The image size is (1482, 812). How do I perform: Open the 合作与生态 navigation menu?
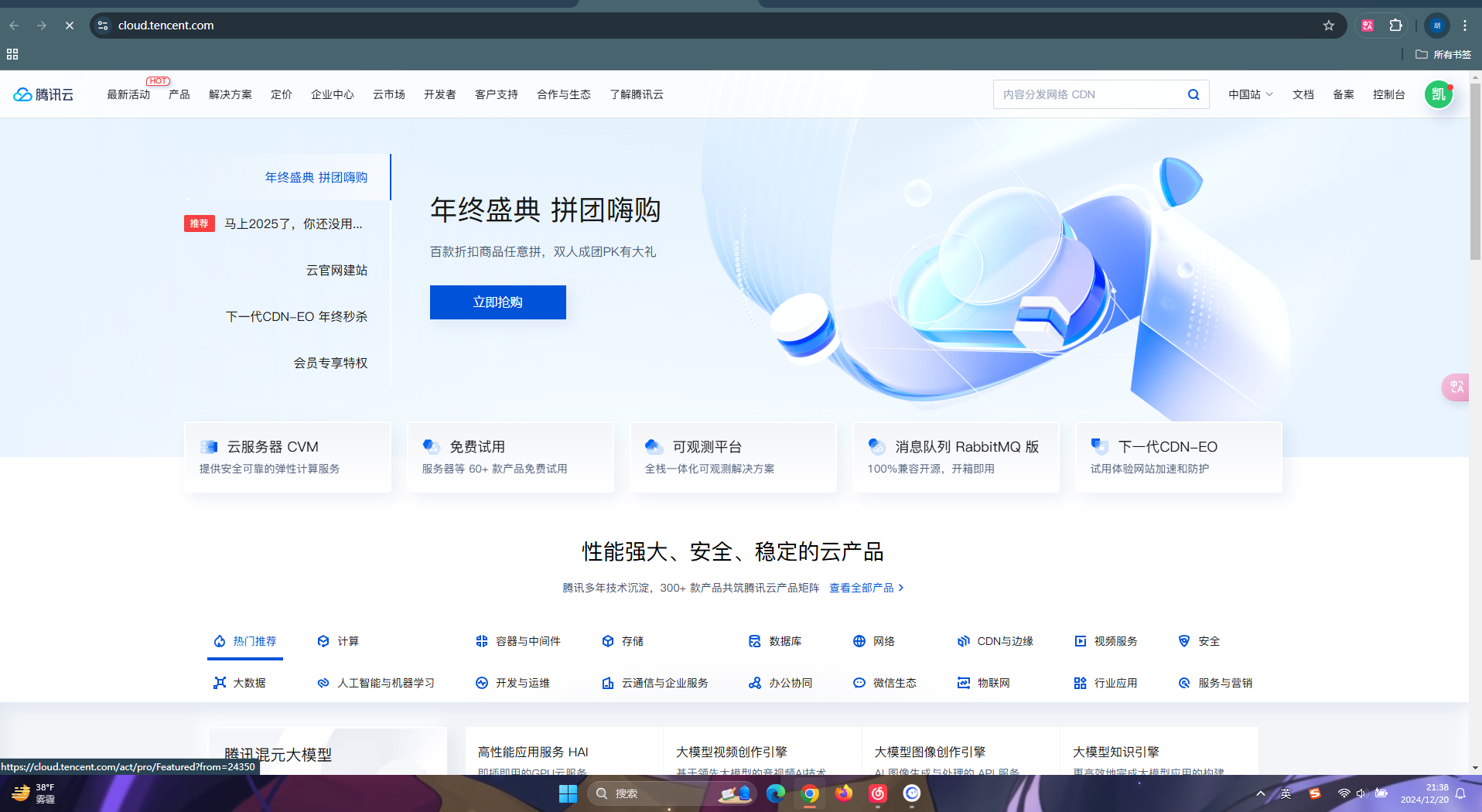(x=564, y=94)
